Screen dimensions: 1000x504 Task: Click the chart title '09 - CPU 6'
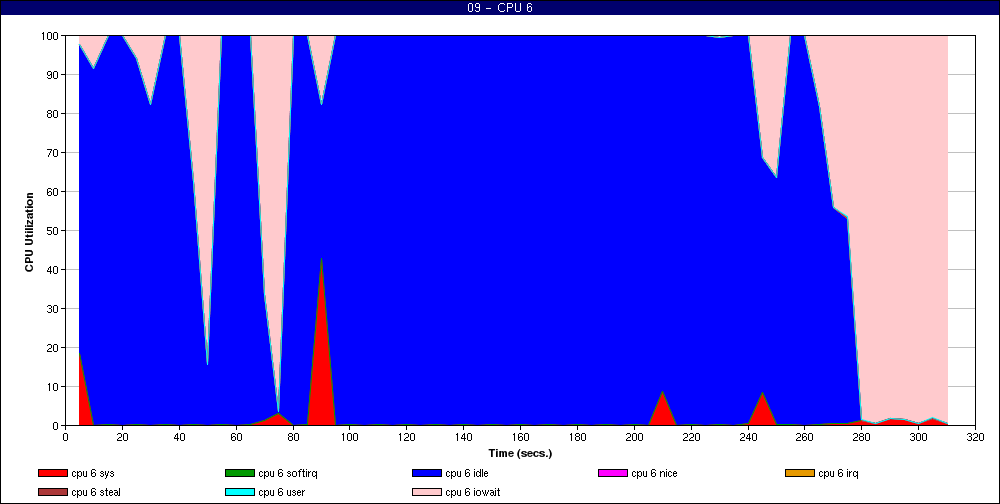500,8
